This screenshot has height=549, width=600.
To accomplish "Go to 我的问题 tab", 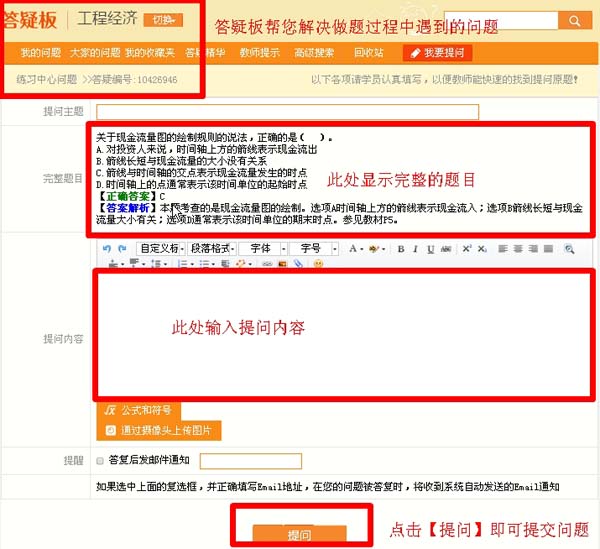I will 40,52.
